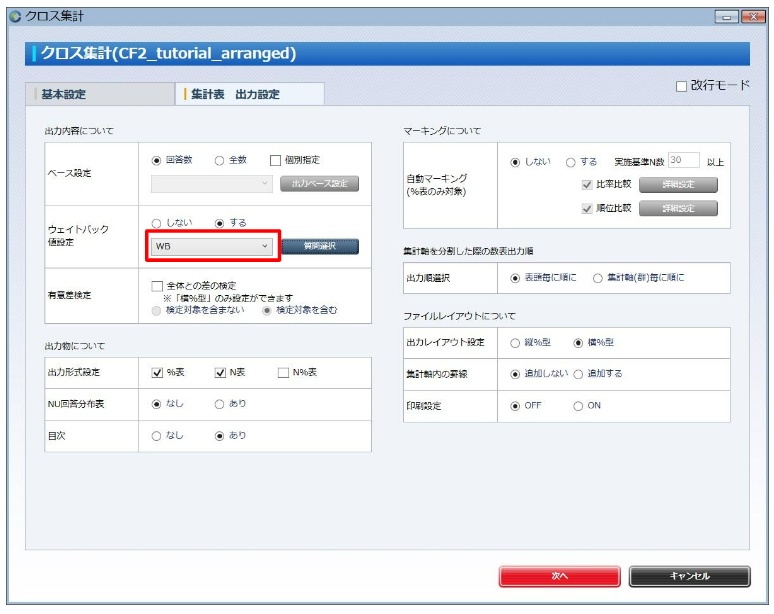This screenshot has width=774, height=614.
Task: Set 目次 to なし
Action: click(156, 436)
